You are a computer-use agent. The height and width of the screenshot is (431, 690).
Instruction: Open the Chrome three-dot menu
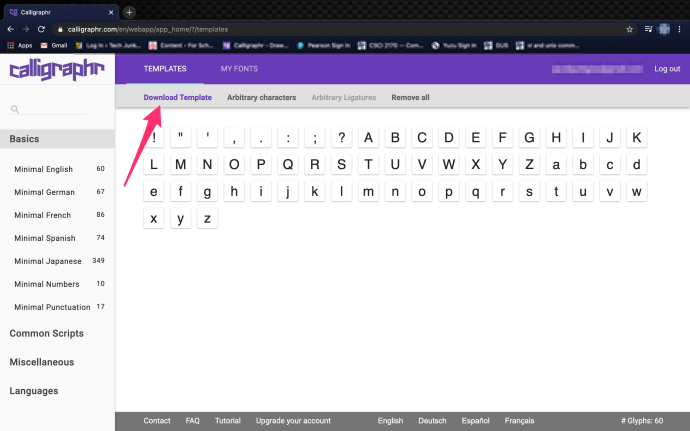point(679,29)
